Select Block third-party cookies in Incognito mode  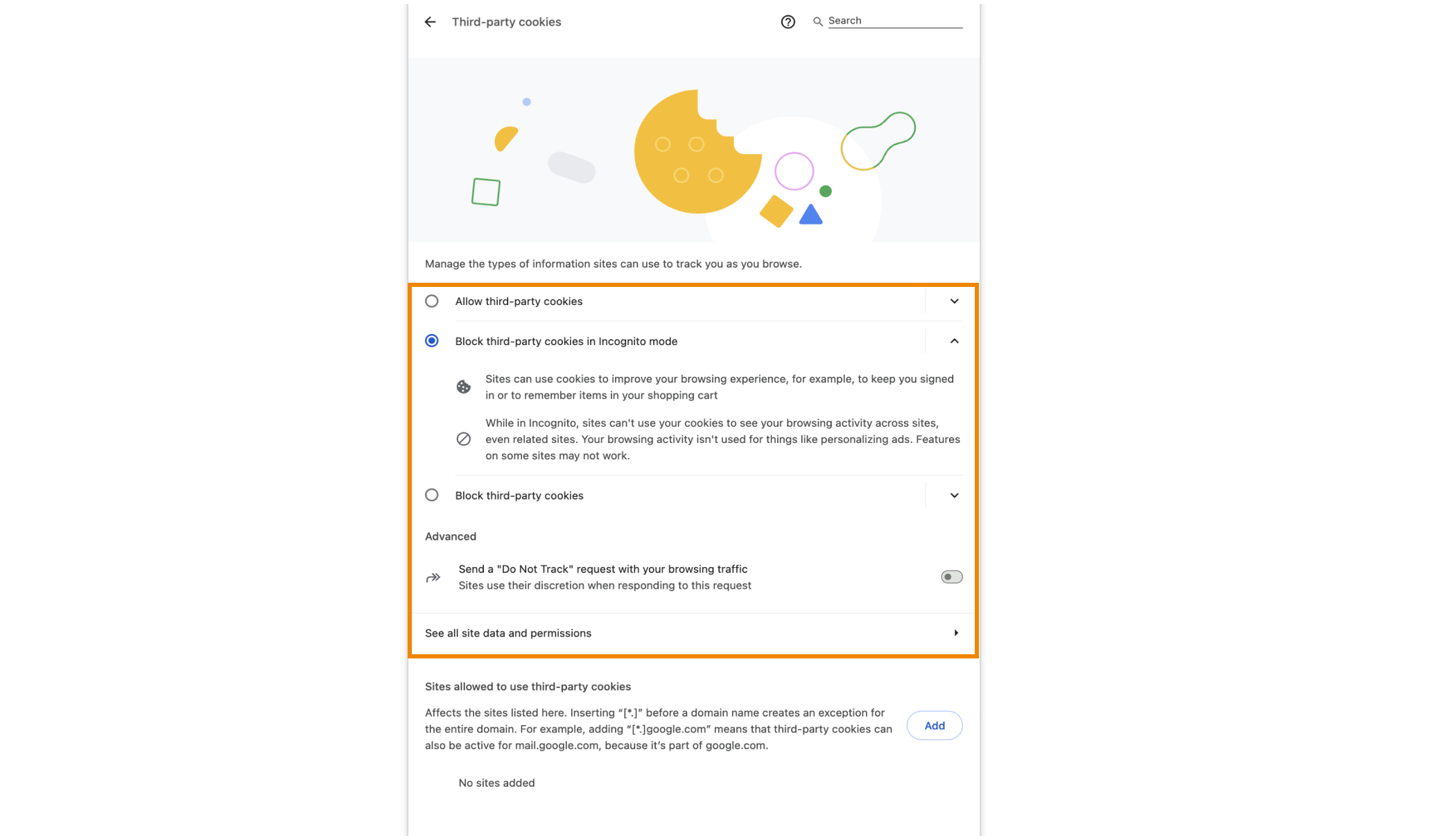point(432,340)
